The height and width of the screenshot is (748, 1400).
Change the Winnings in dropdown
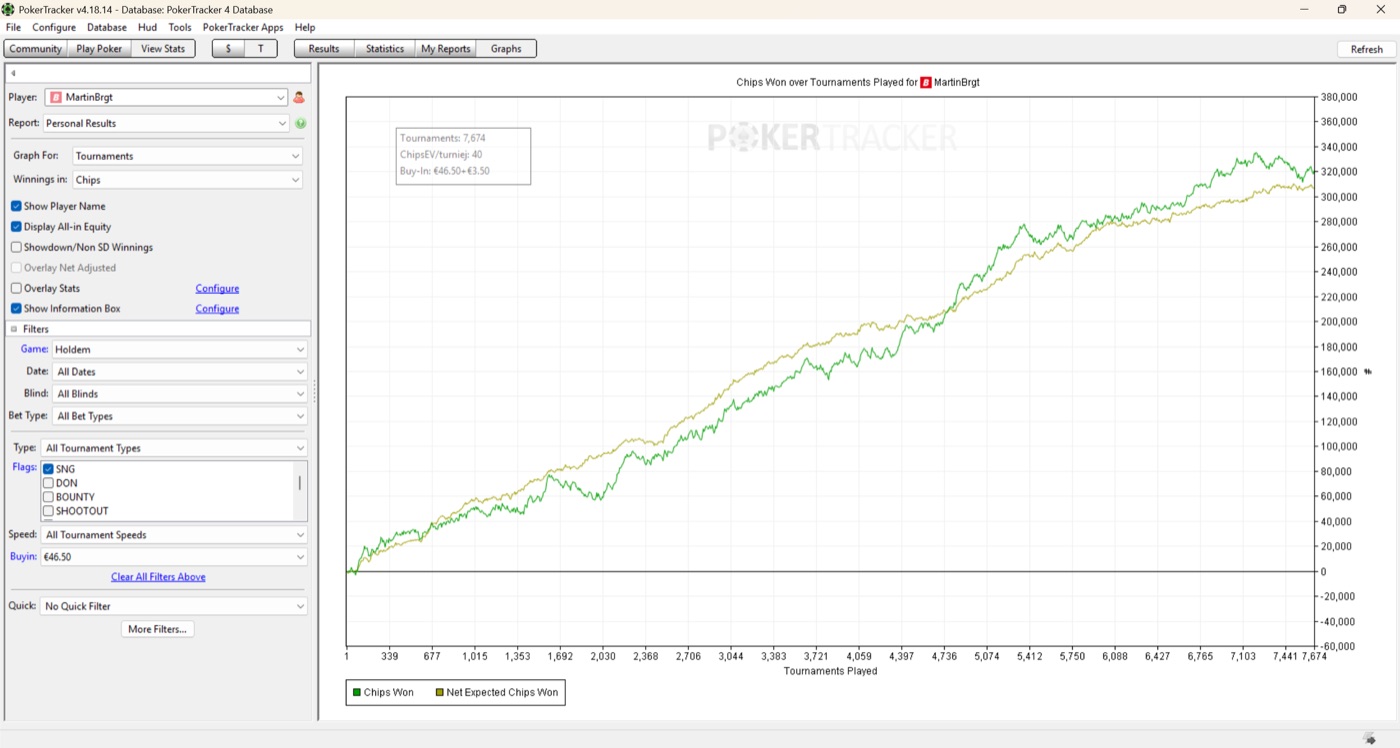coord(187,180)
